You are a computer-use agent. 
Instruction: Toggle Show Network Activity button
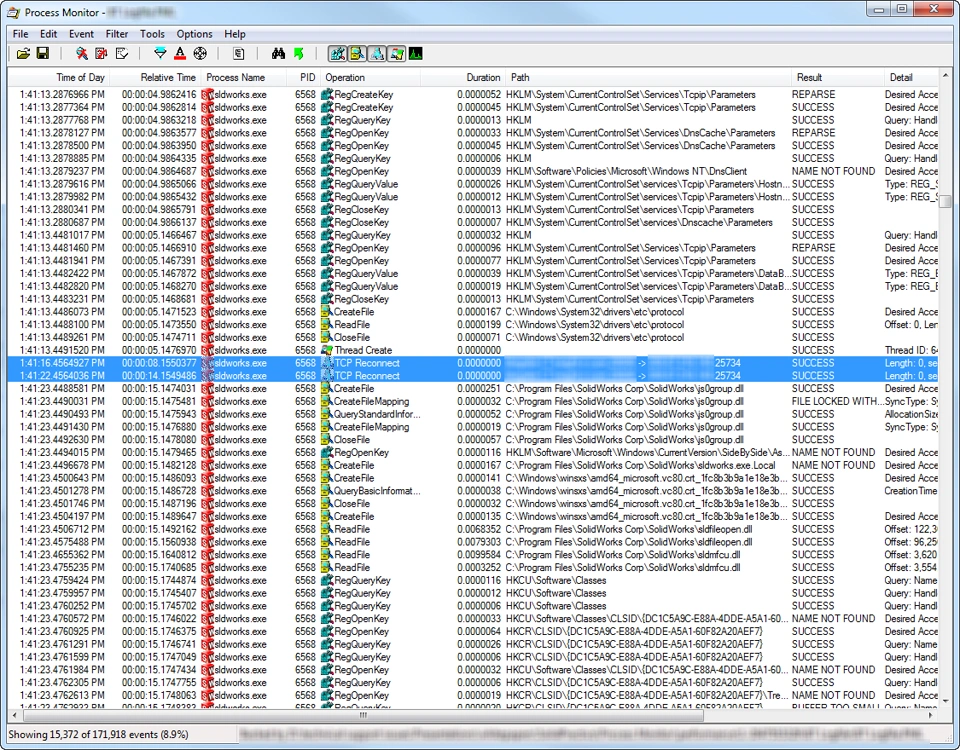coord(377,54)
